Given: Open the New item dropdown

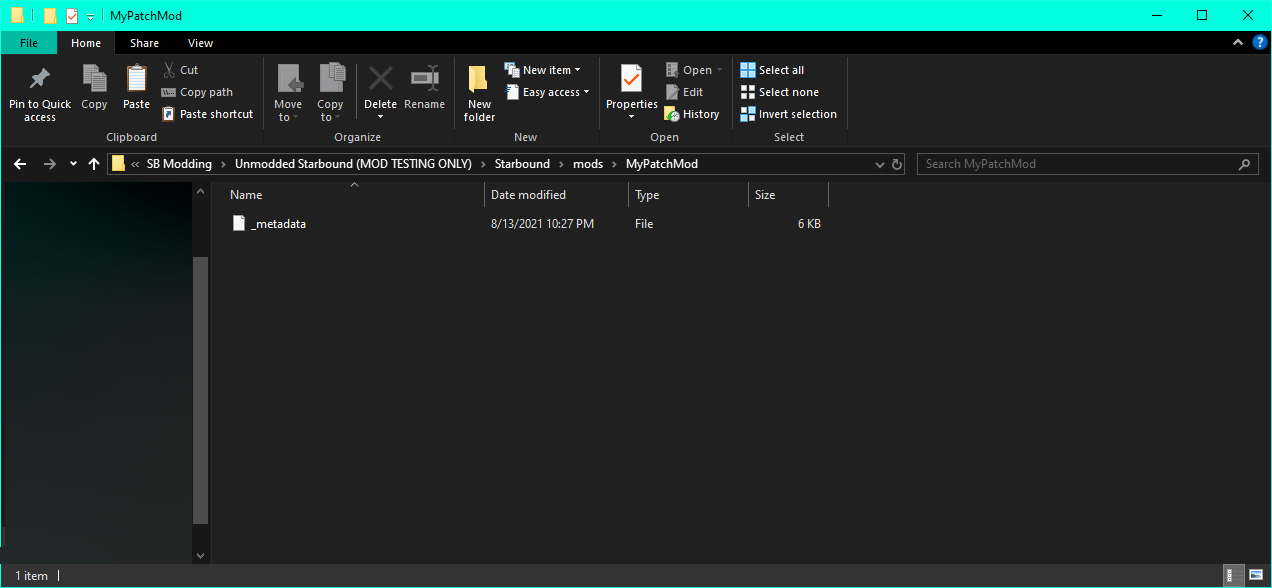Looking at the screenshot, I should 543,70.
